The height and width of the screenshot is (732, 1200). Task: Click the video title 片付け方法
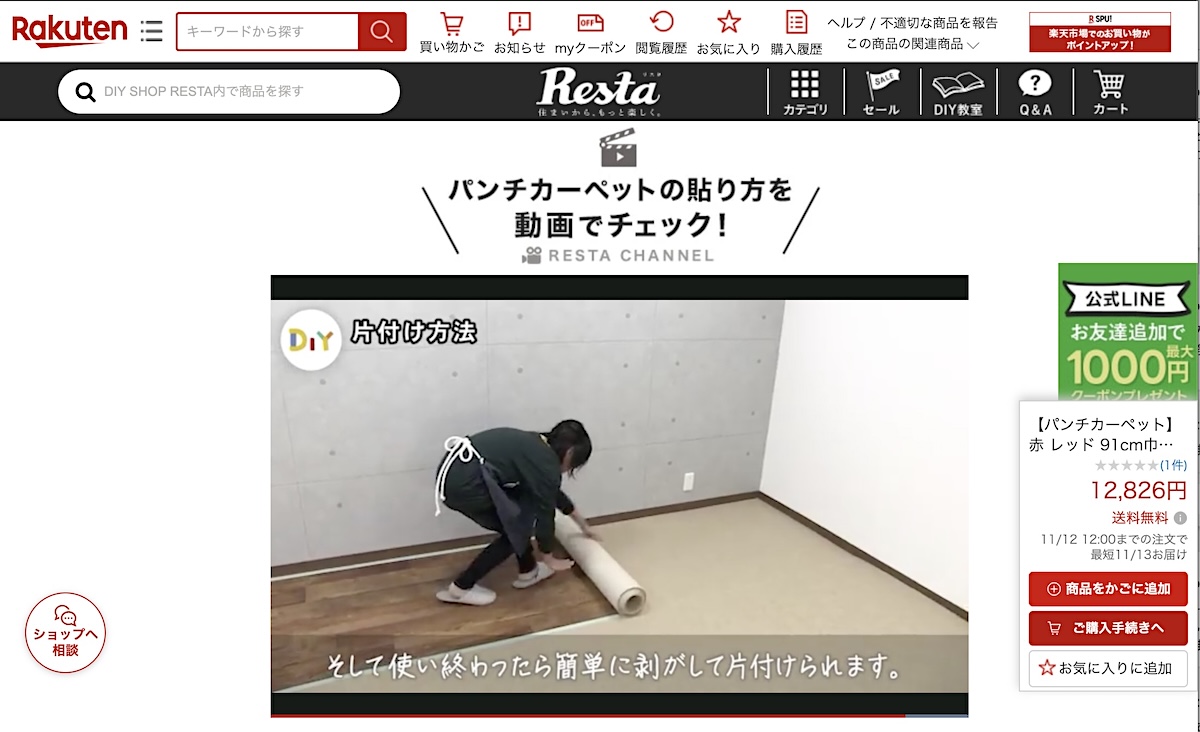tap(413, 333)
